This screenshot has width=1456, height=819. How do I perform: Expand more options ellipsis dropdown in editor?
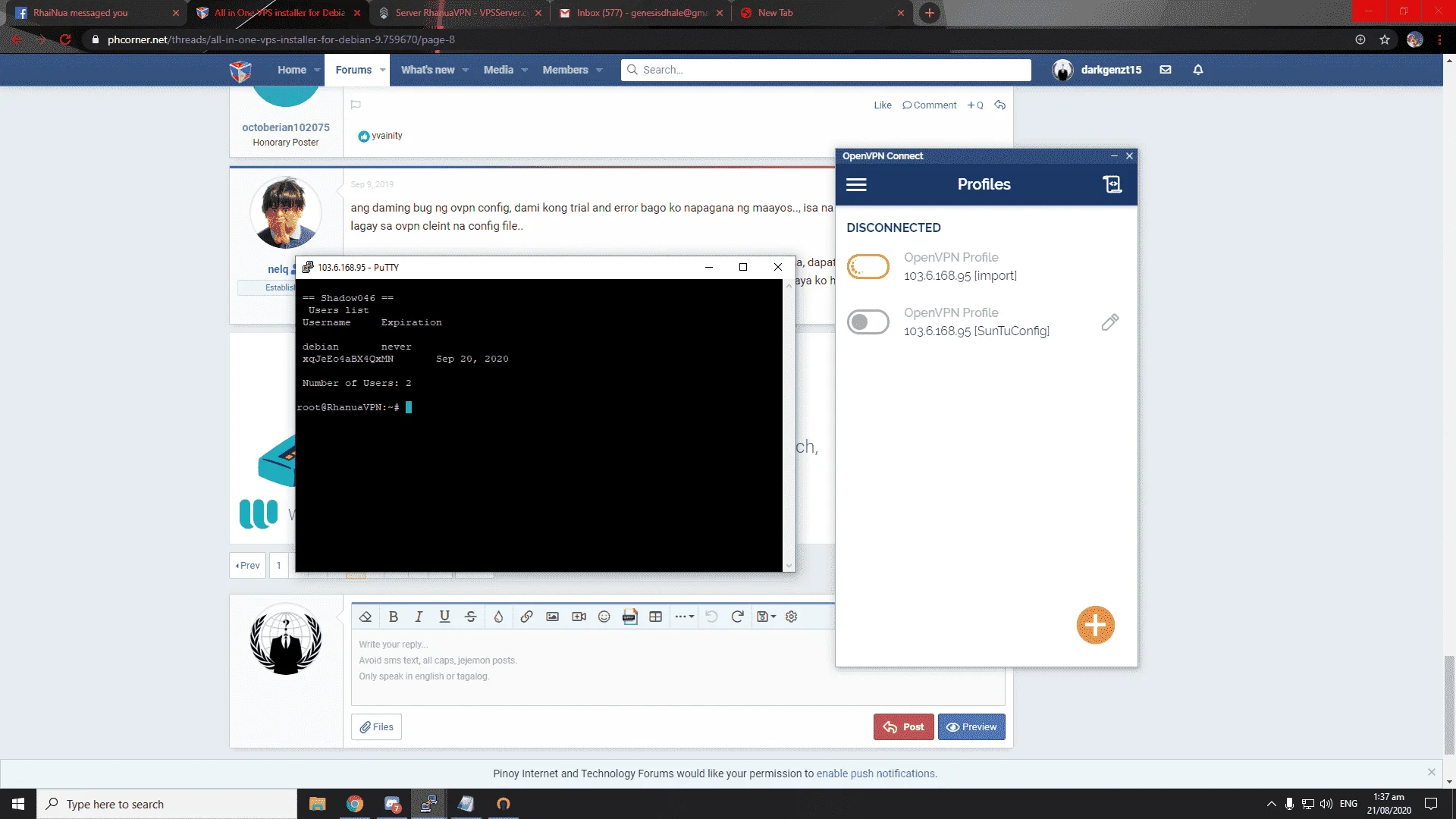click(x=684, y=617)
